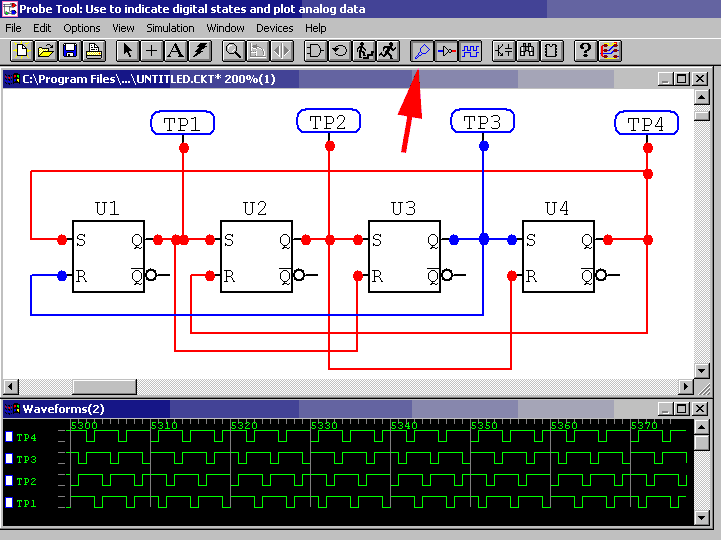The height and width of the screenshot is (540, 721).
Task: Maximize the Waveforms window
Action: pyautogui.click(x=681, y=408)
